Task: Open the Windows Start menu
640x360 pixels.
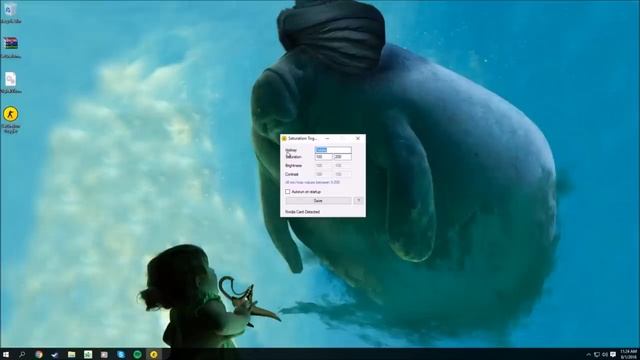Action: click(6, 354)
